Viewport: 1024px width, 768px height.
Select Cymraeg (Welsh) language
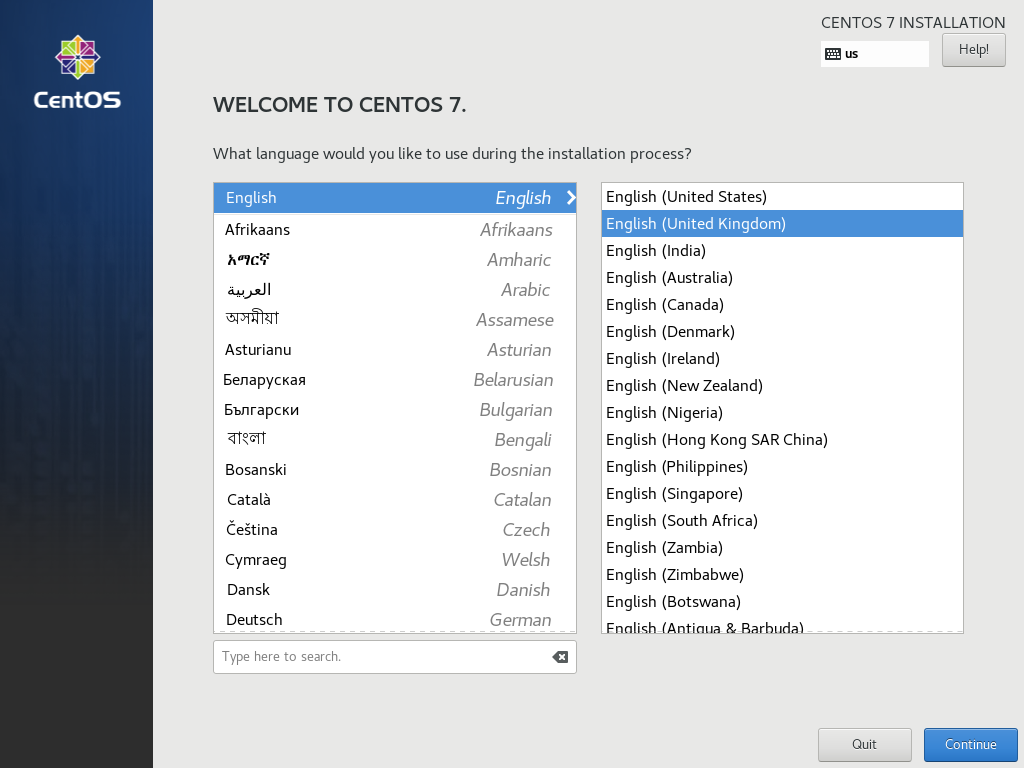coord(394,560)
